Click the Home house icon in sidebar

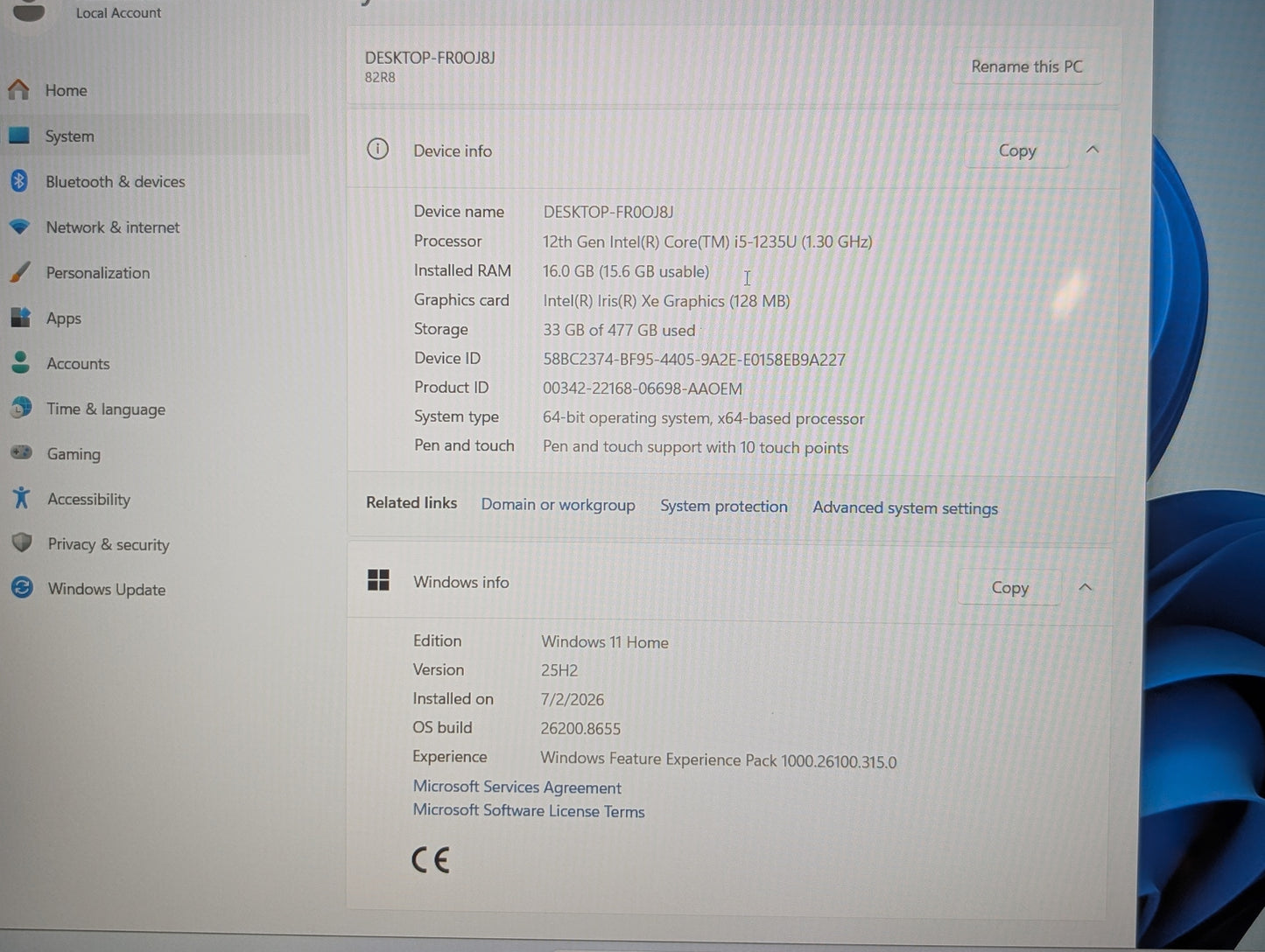tap(18, 89)
